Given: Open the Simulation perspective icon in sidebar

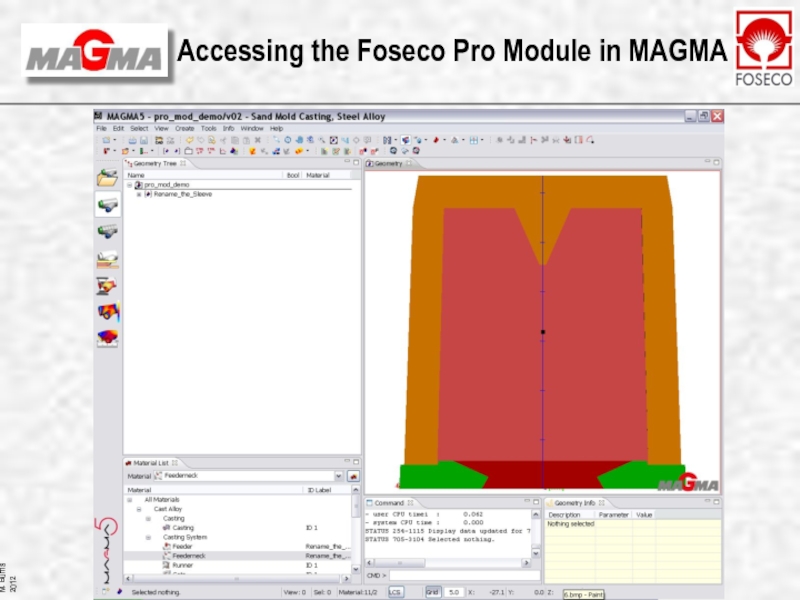Looking at the screenshot, I should (x=108, y=285).
